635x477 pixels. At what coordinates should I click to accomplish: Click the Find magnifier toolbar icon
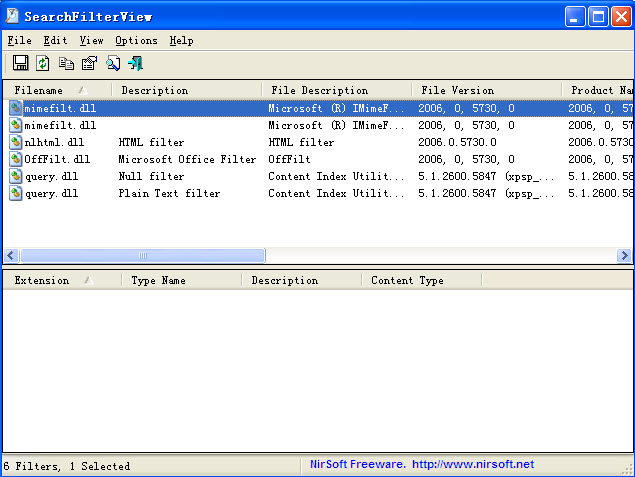pyautogui.click(x=112, y=63)
